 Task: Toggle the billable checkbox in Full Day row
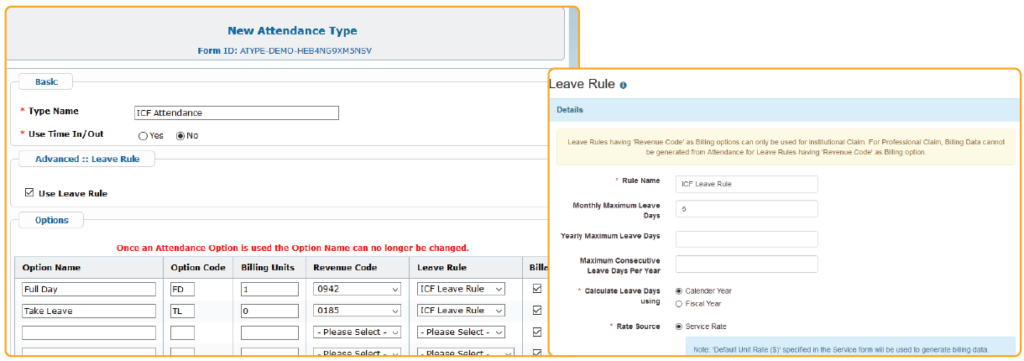pyautogui.click(x=537, y=289)
